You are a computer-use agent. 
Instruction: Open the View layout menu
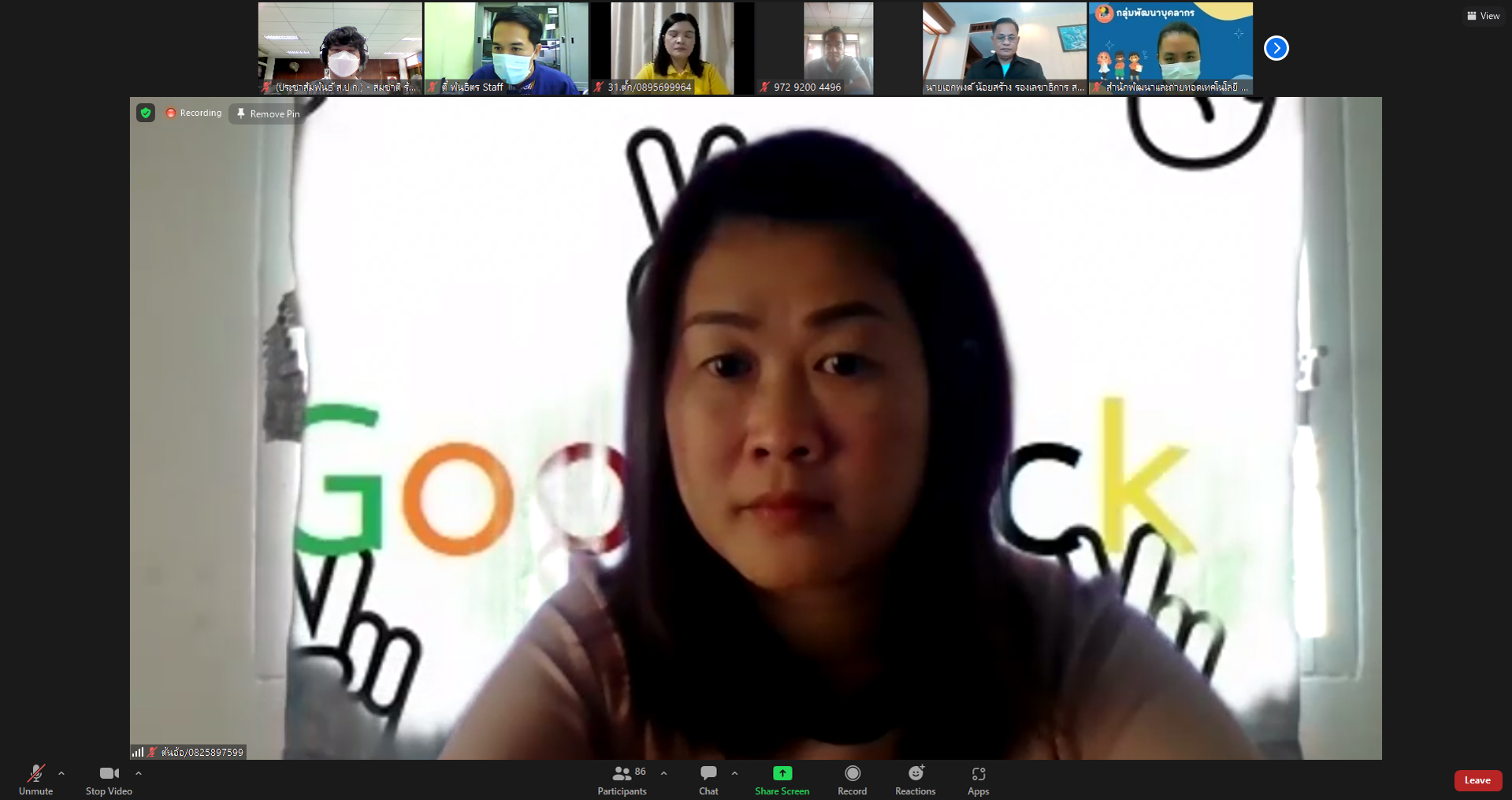(x=1483, y=16)
